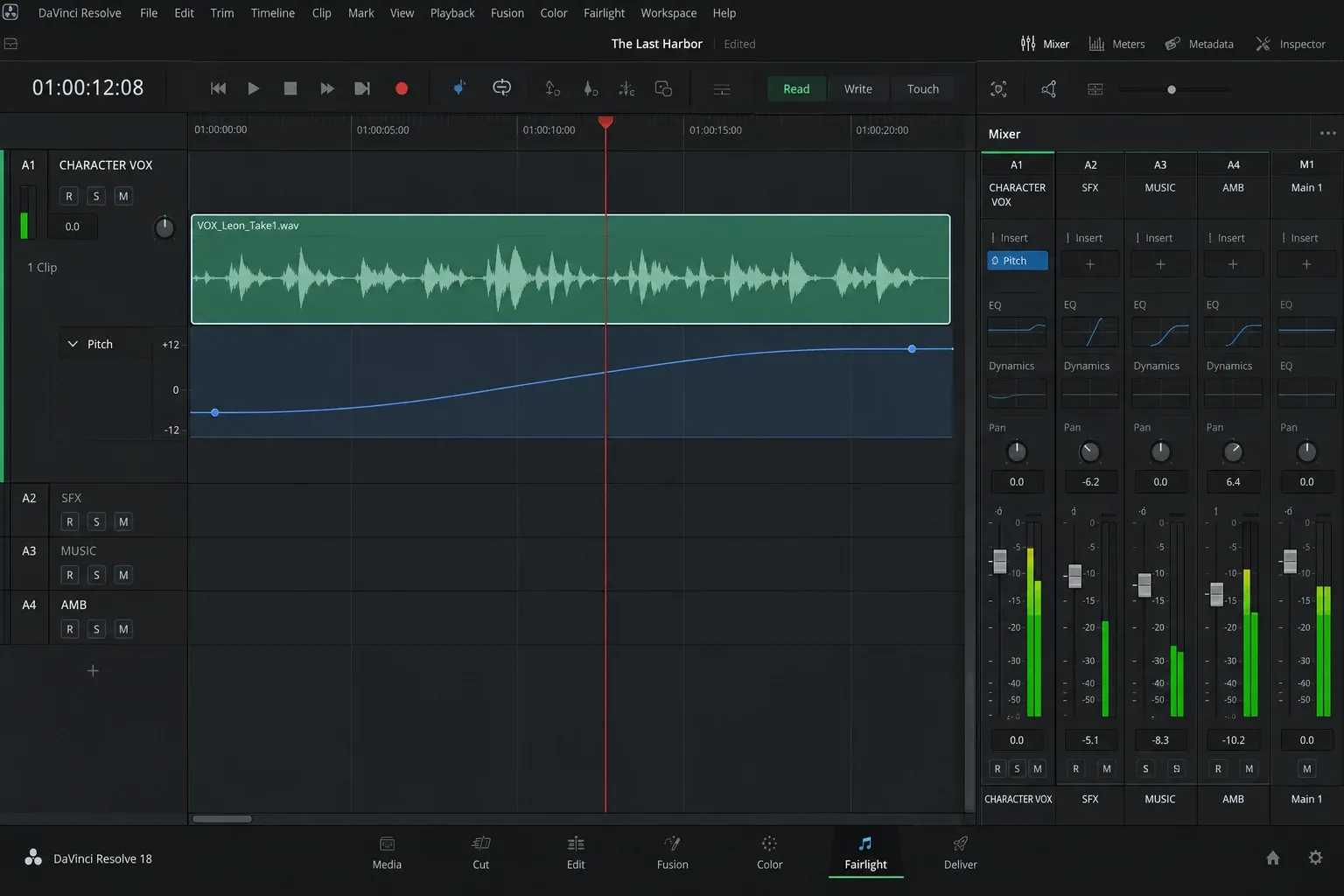The image size is (1344, 896).
Task: Click the red playhead marker on ruler
Action: pyautogui.click(x=605, y=122)
